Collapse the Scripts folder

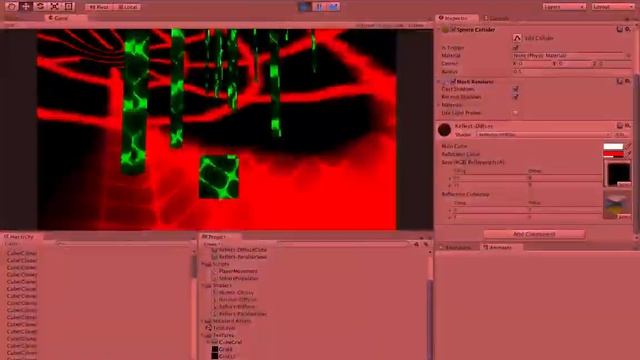pos(204,264)
